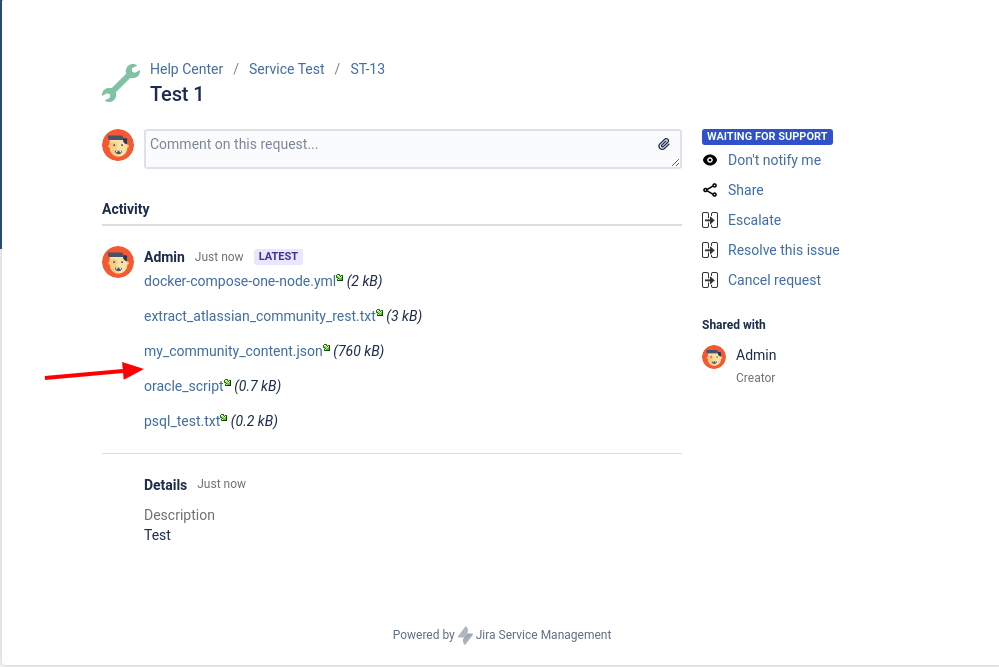Click the download icon after docker-compose-one-node.yml
The height and width of the screenshot is (667, 999).
340,278
